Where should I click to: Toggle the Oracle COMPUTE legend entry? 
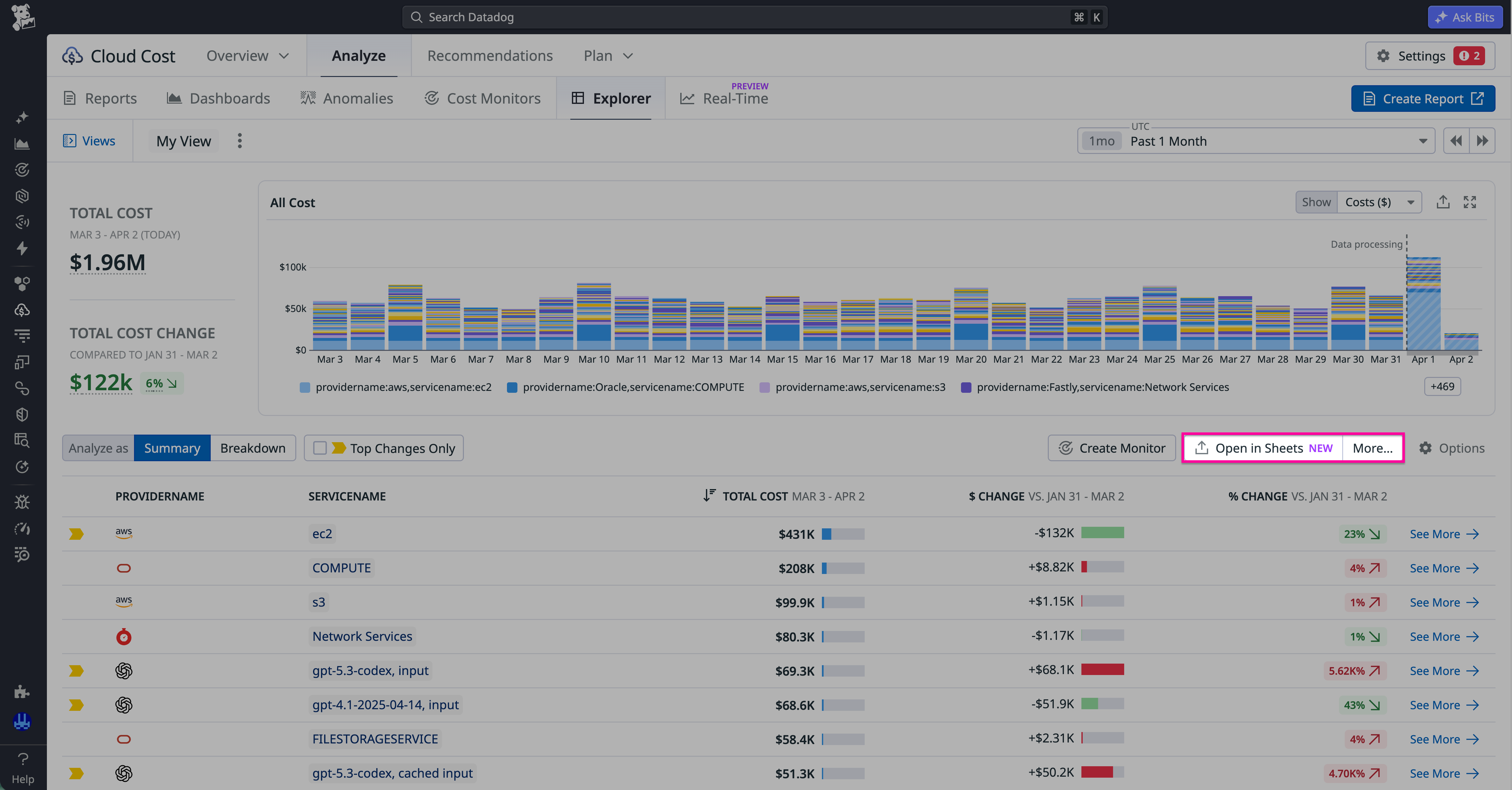tap(626, 387)
